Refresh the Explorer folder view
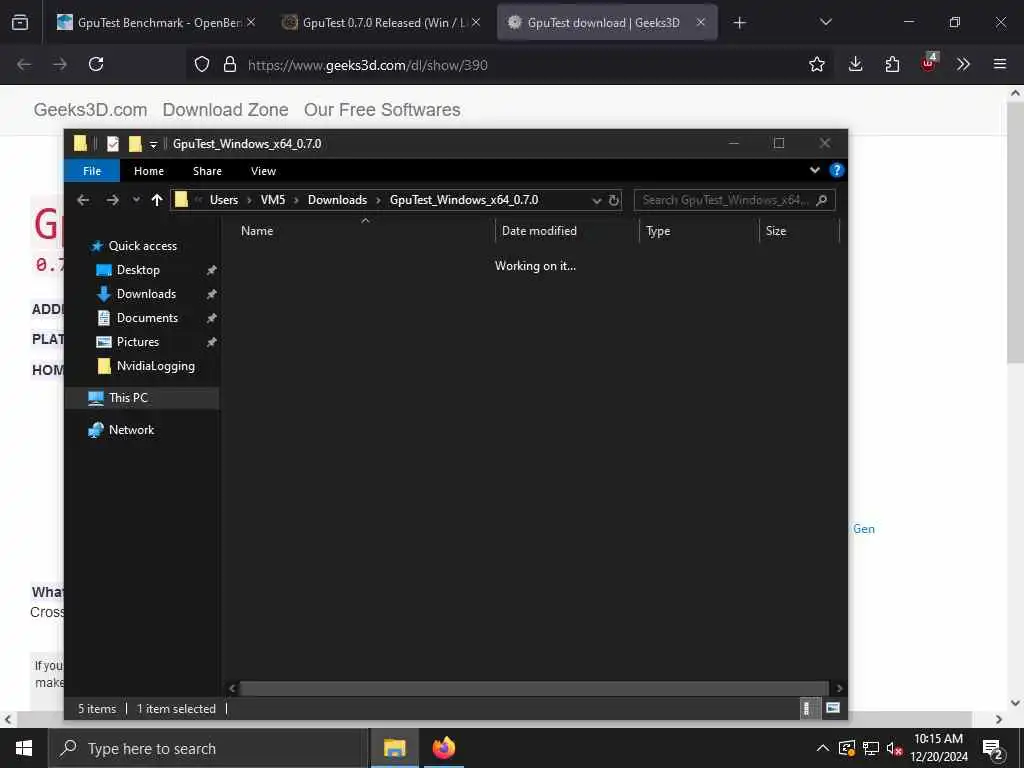This screenshot has width=1024, height=768. [x=613, y=200]
